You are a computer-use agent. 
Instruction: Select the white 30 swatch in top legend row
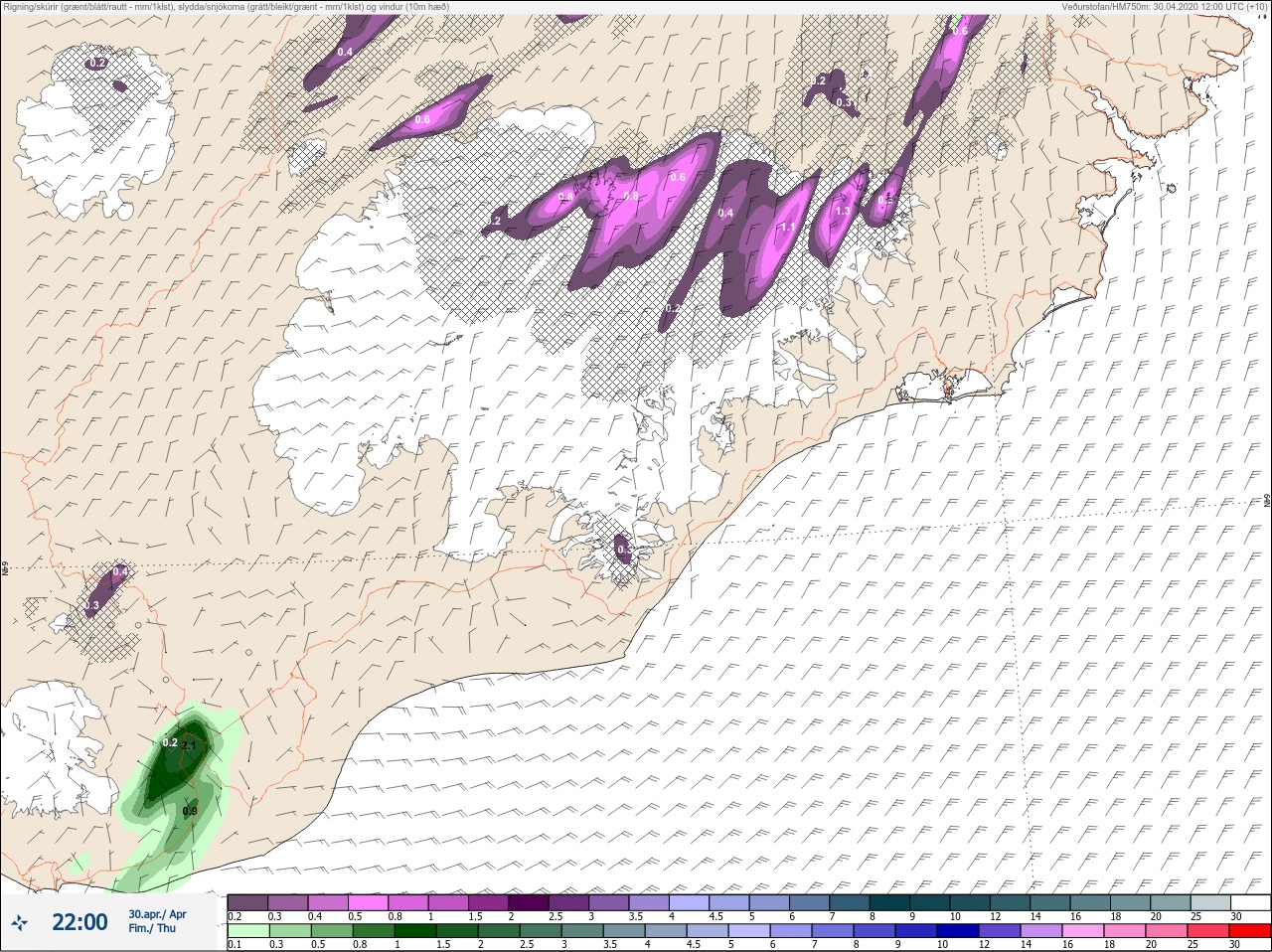click(x=1250, y=902)
